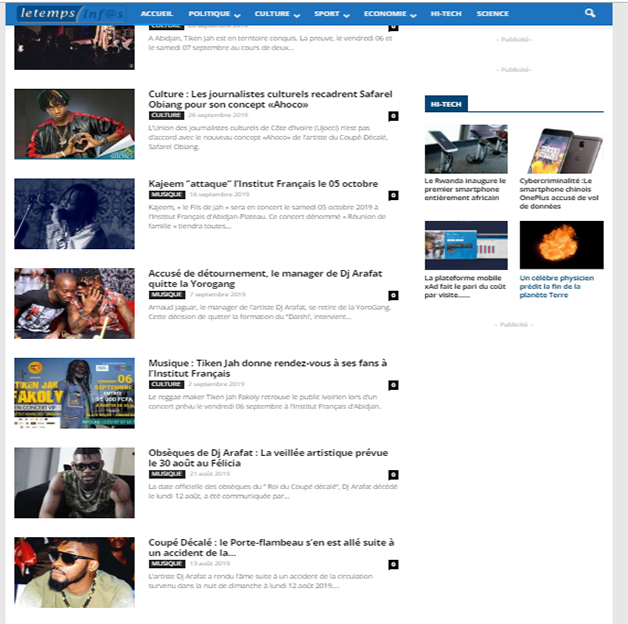Click comment count badge on Yorogang manager article

393,295
